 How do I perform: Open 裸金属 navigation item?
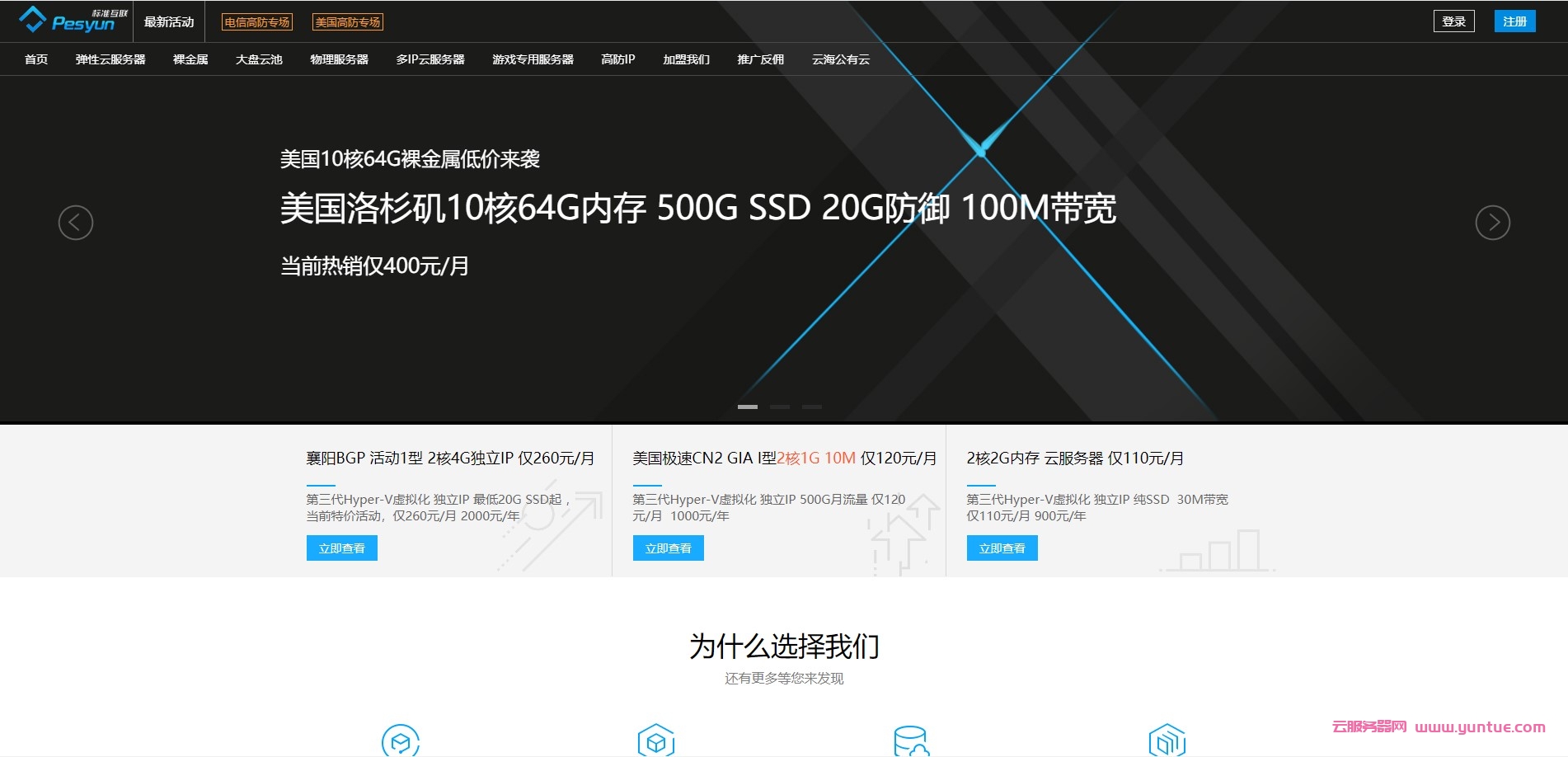(x=190, y=59)
